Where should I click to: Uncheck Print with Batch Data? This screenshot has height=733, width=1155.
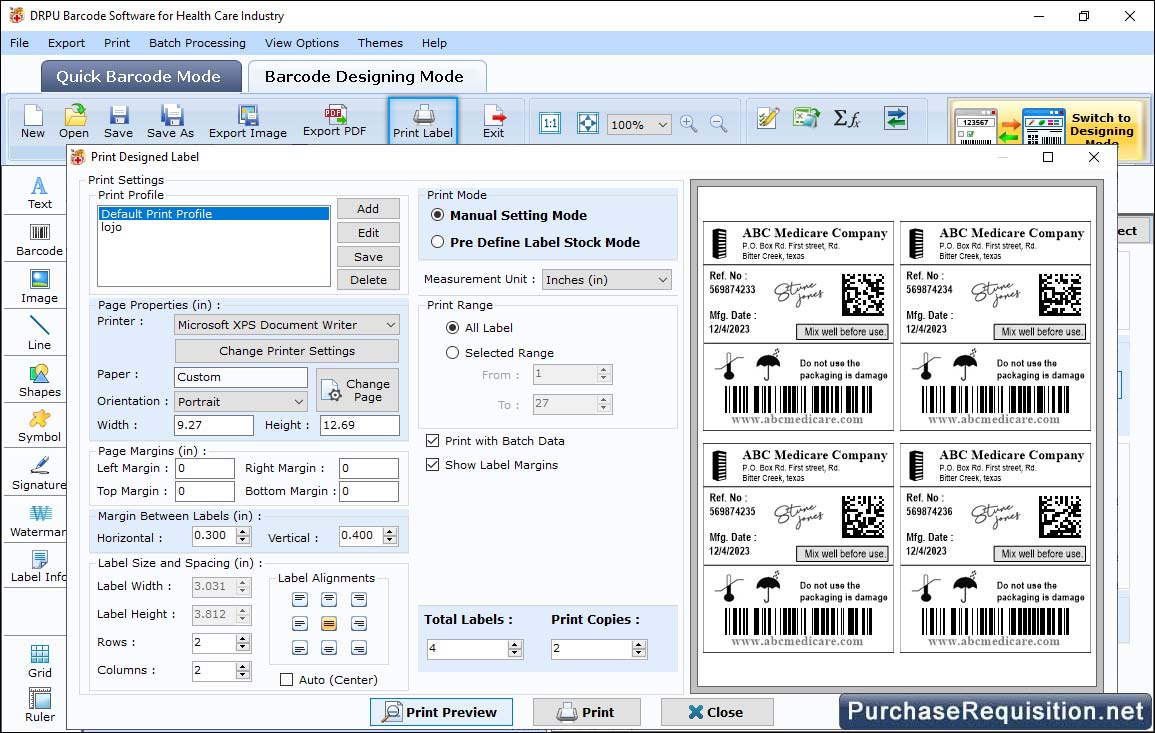[x=432, y=441]
